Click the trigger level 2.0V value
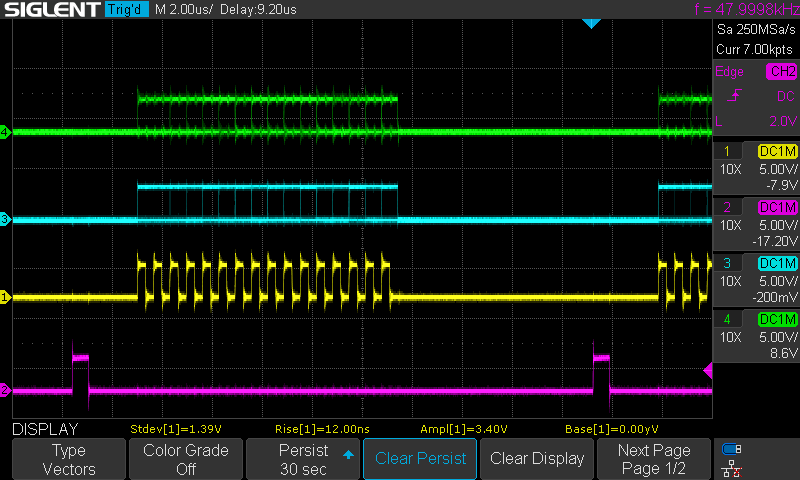The width and height of the screenshot is (800, 480). point(783,121)
